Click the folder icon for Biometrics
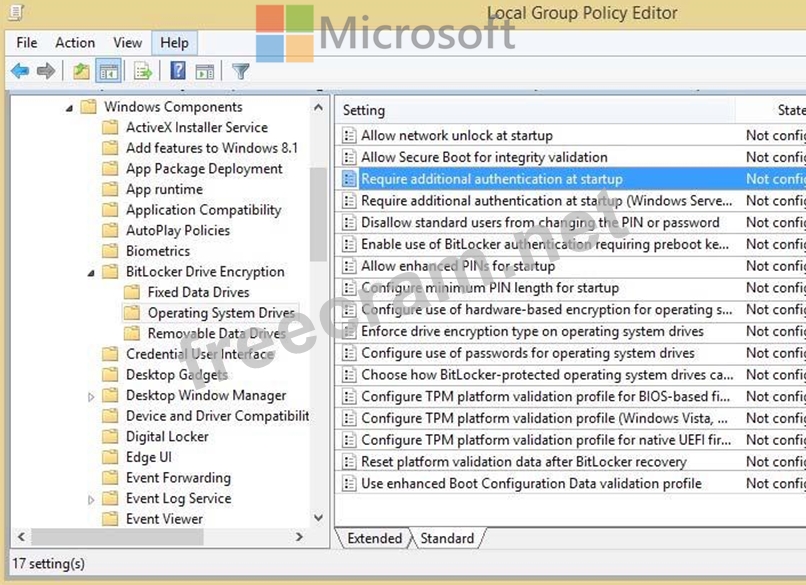 pos(110,251)
